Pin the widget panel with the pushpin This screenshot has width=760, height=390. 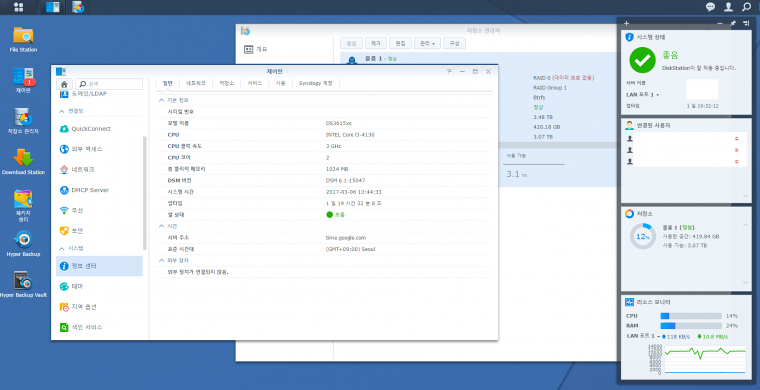point(733,23)
